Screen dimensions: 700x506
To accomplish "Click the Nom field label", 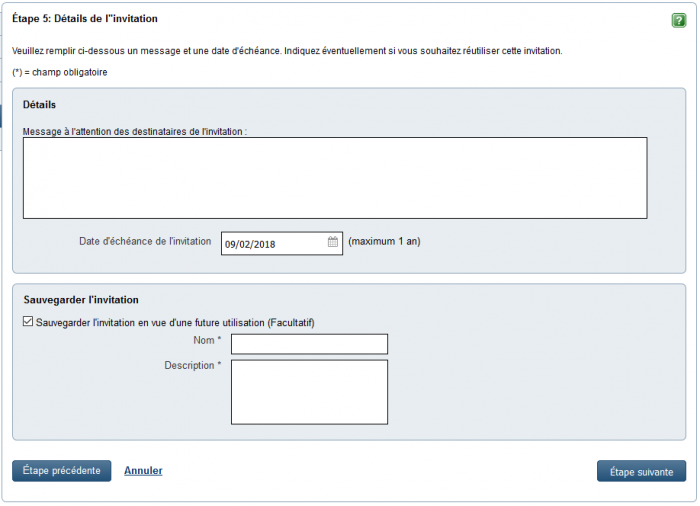I will pyautogui.click(x=207, y=340).
